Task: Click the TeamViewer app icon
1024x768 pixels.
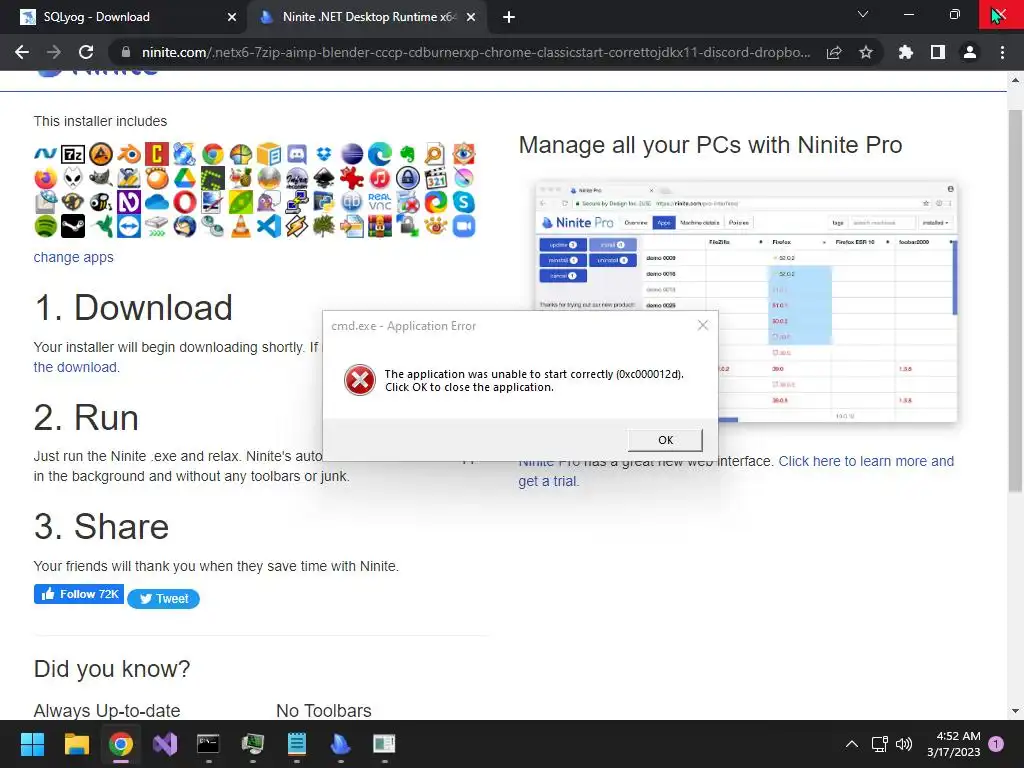Action: pos(129,225)
